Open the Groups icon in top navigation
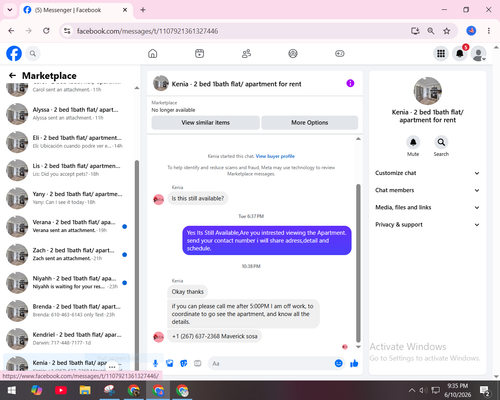The height and width of the screenshot is (400, 500). coord(293,53)
